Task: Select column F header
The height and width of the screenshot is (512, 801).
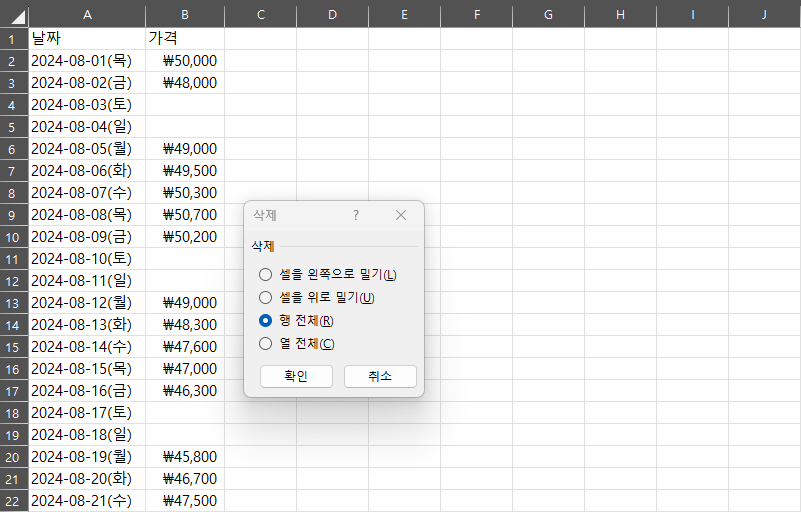Action: coord(477,15)
